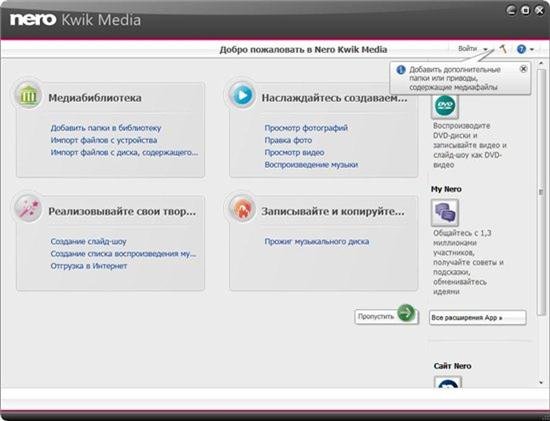Image resolution: width=550 pixels, height=421 pixels.
Task: Expand the Войти dropdown arrow
Action: pyautogui.click(x=485, y=49)
